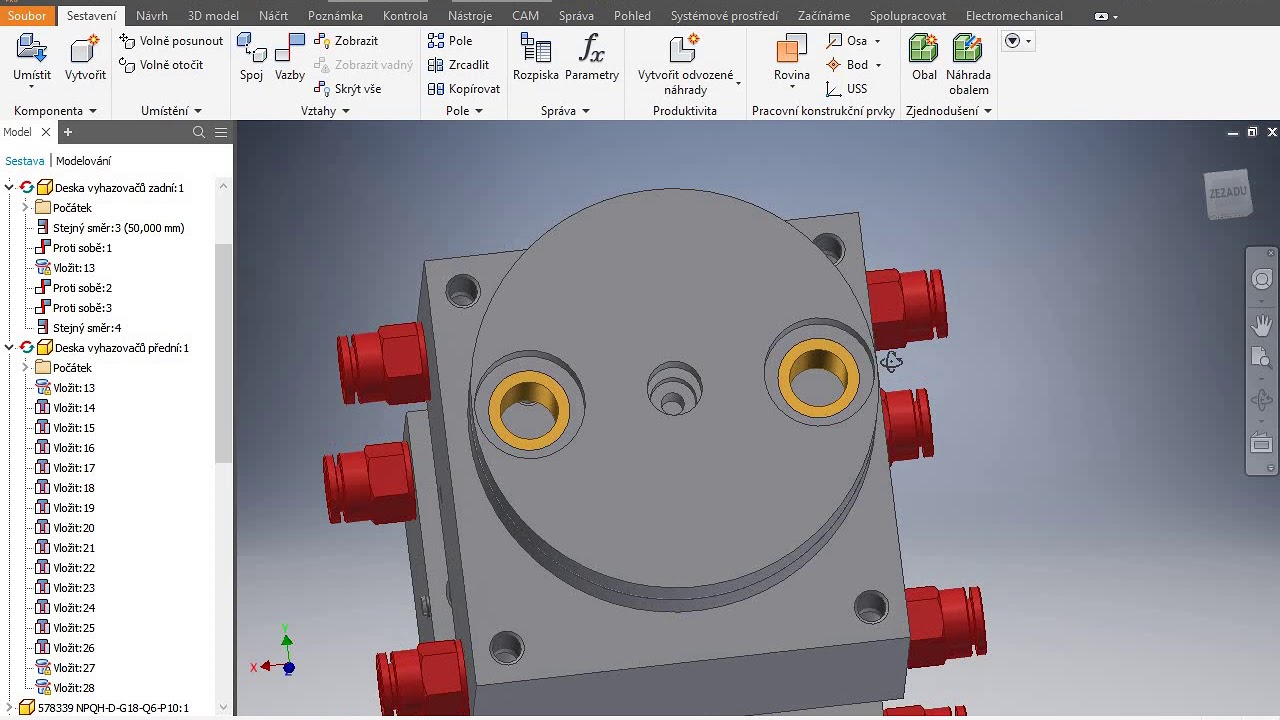Open the Osa dropdown arrow
Screen dimensions: 1280x720
pos(878,41)
